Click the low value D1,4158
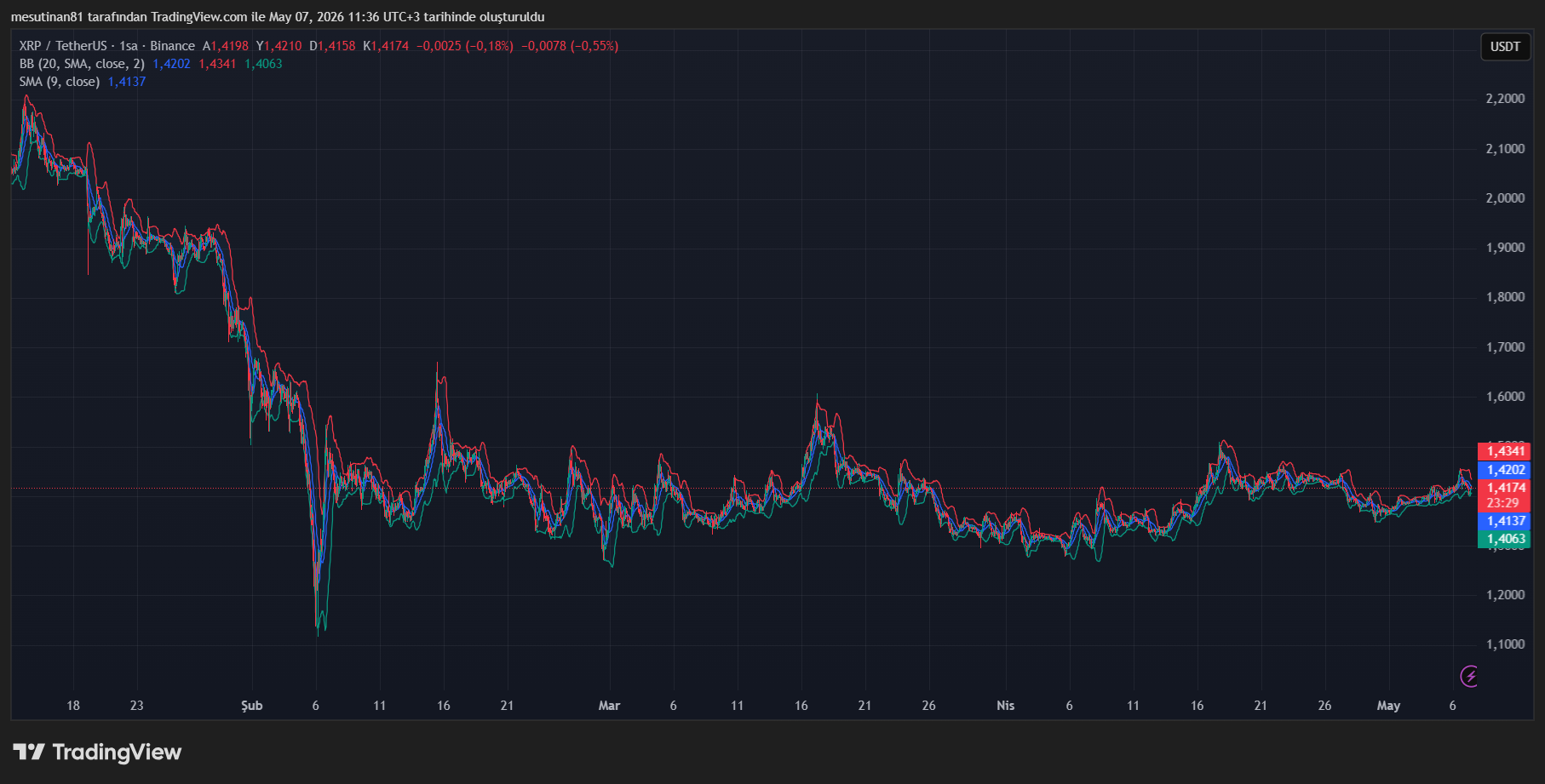This screenshot has height=784, width=1545. point(333,46)
